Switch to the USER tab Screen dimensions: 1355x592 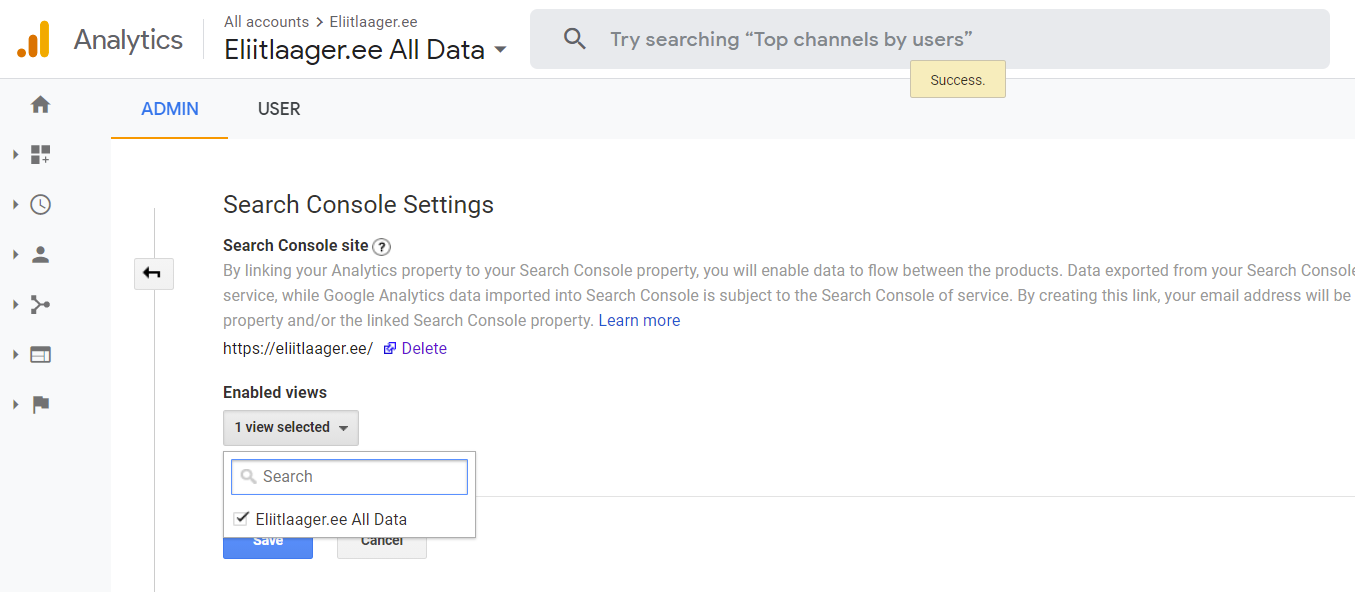(x=279, y=109)
